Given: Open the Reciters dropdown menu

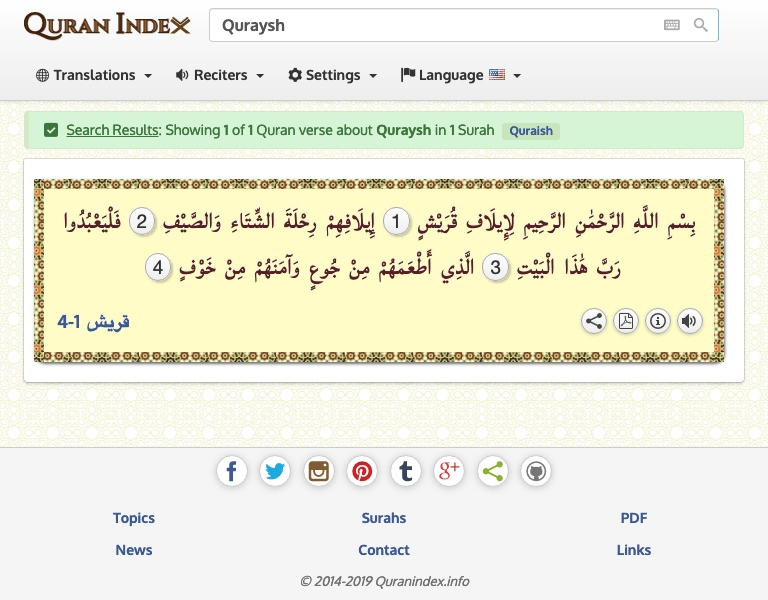Looking at the screenshot, I should point(220,75).
